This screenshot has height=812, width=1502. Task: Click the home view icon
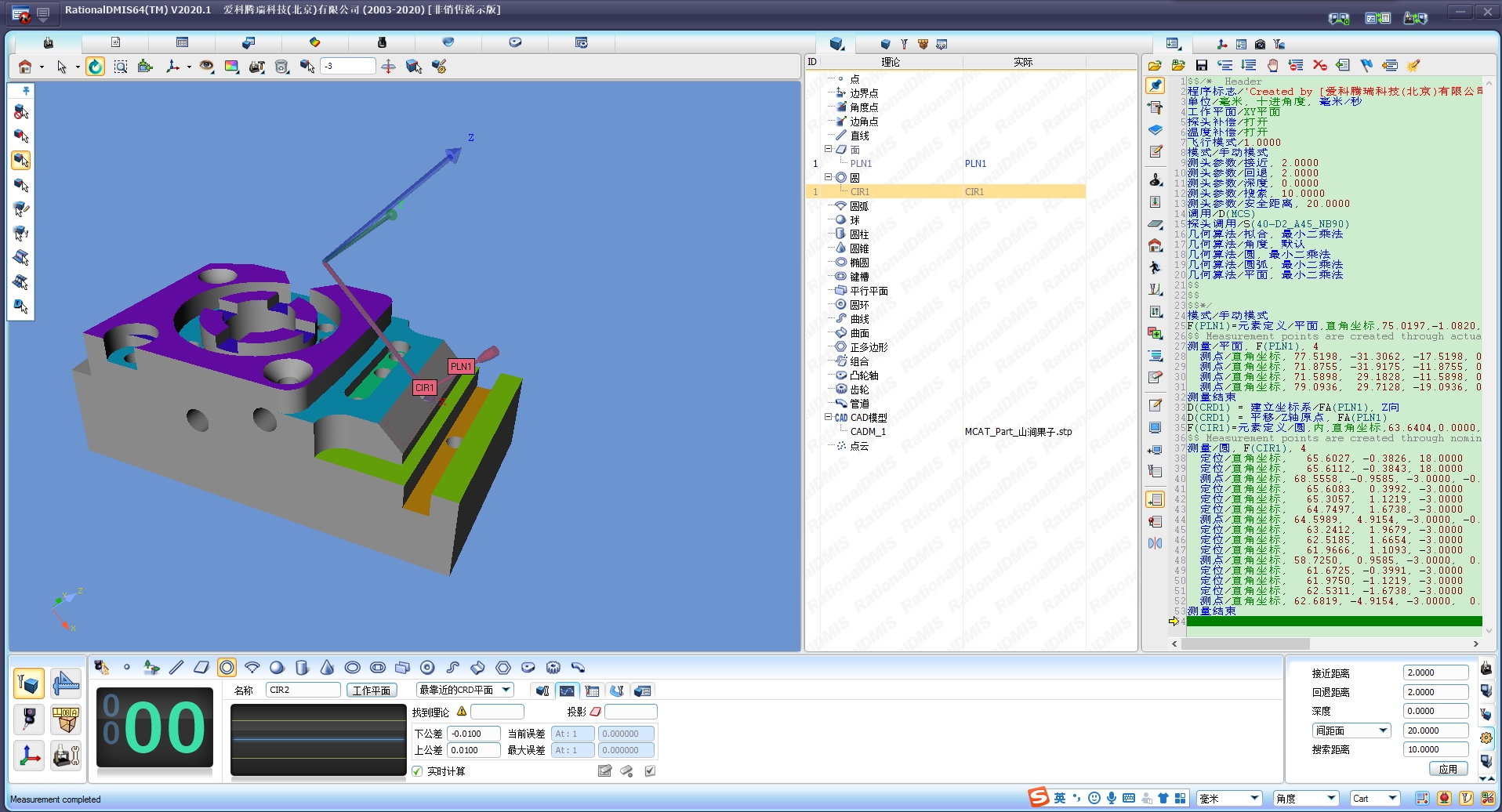25,67
